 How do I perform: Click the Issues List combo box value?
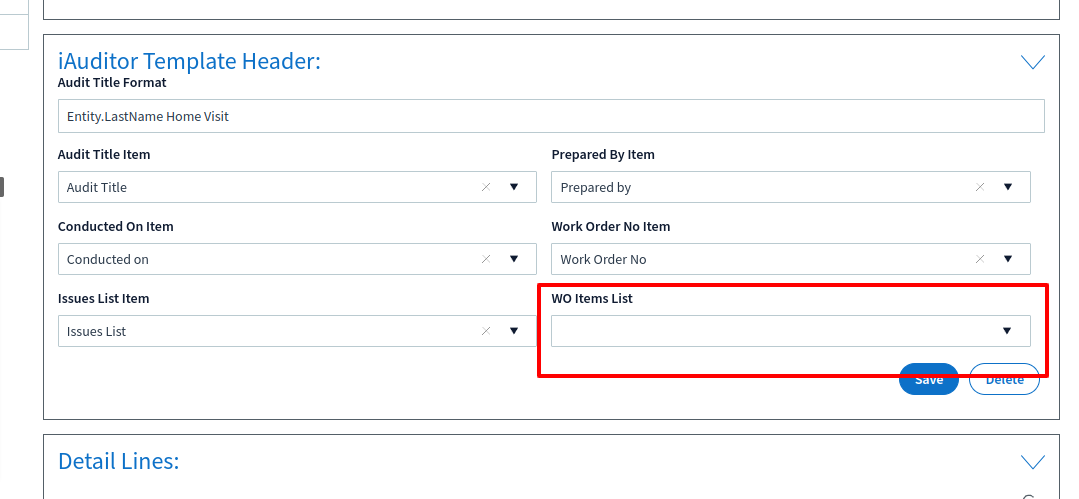point(96,332)
